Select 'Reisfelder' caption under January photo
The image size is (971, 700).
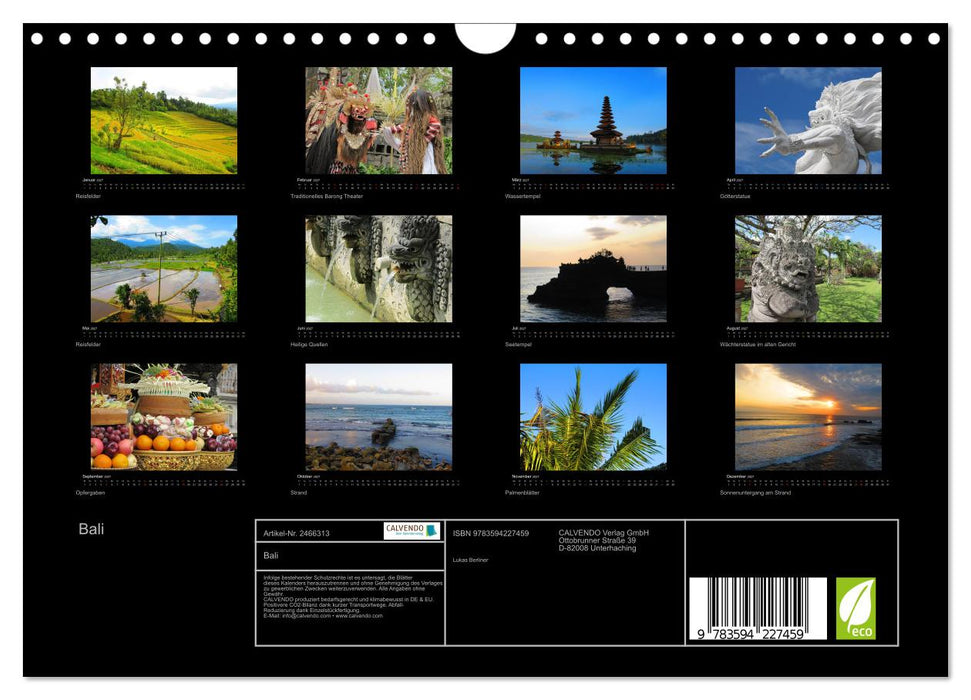point(88,196)
